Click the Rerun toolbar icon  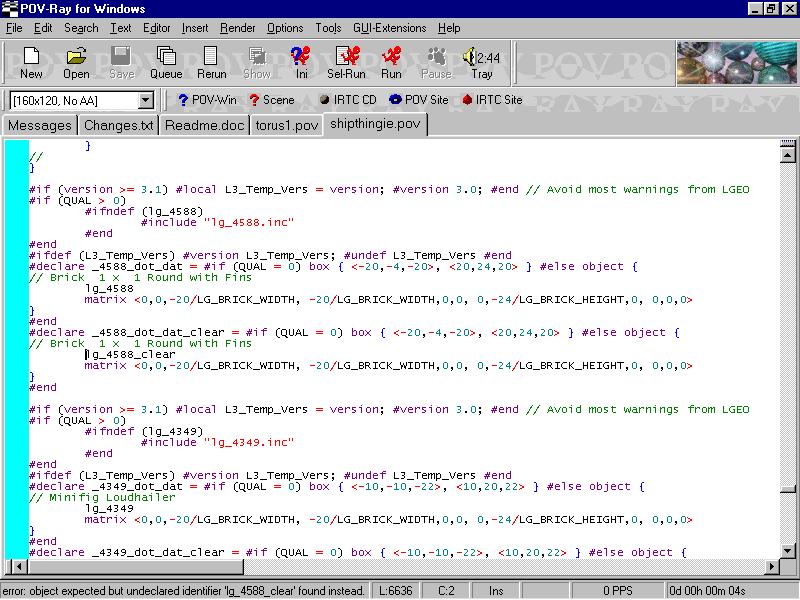pos(211,62)
